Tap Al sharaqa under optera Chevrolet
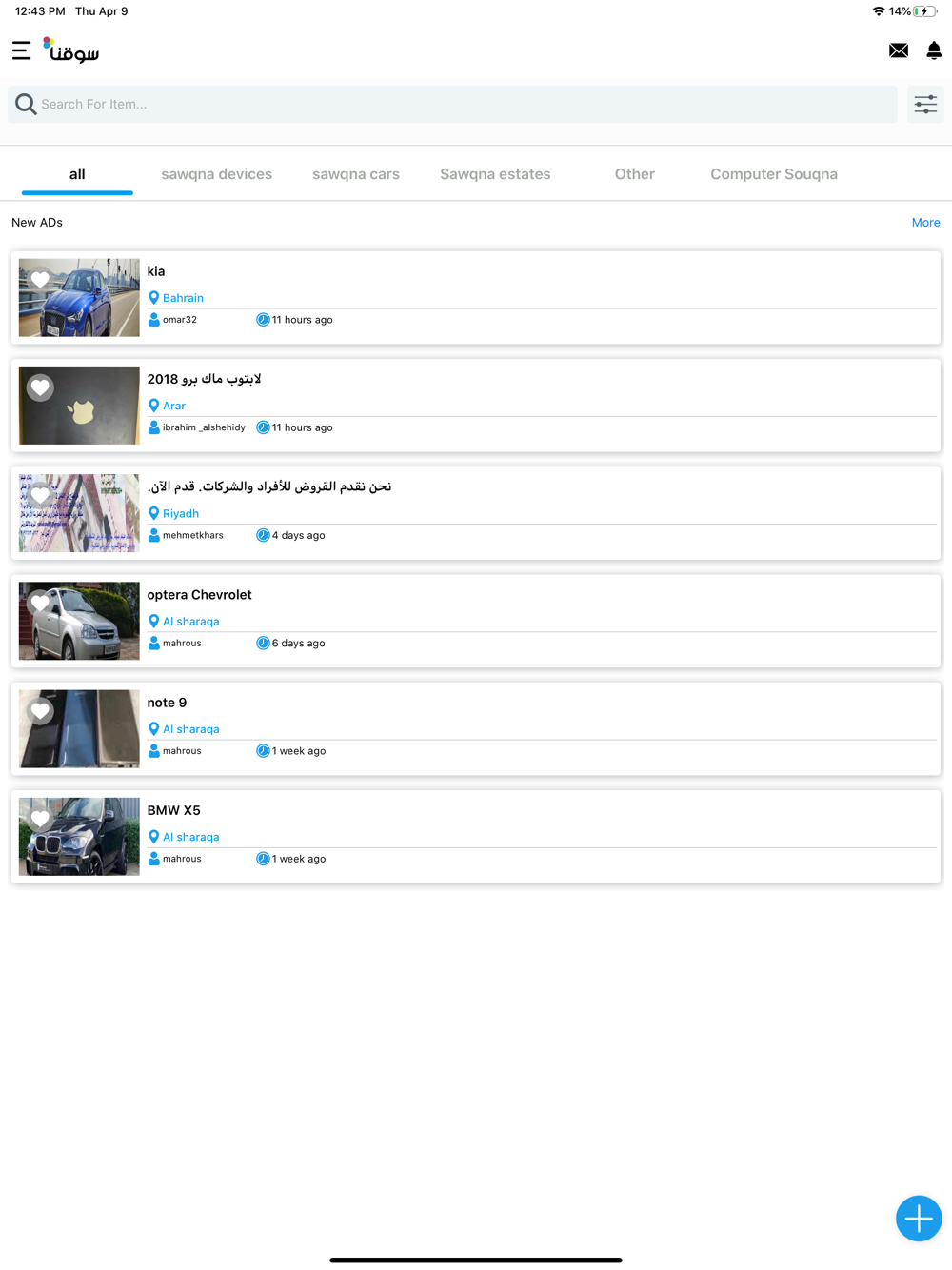Viewport: 952px width, 1270px height. (190, 621)
